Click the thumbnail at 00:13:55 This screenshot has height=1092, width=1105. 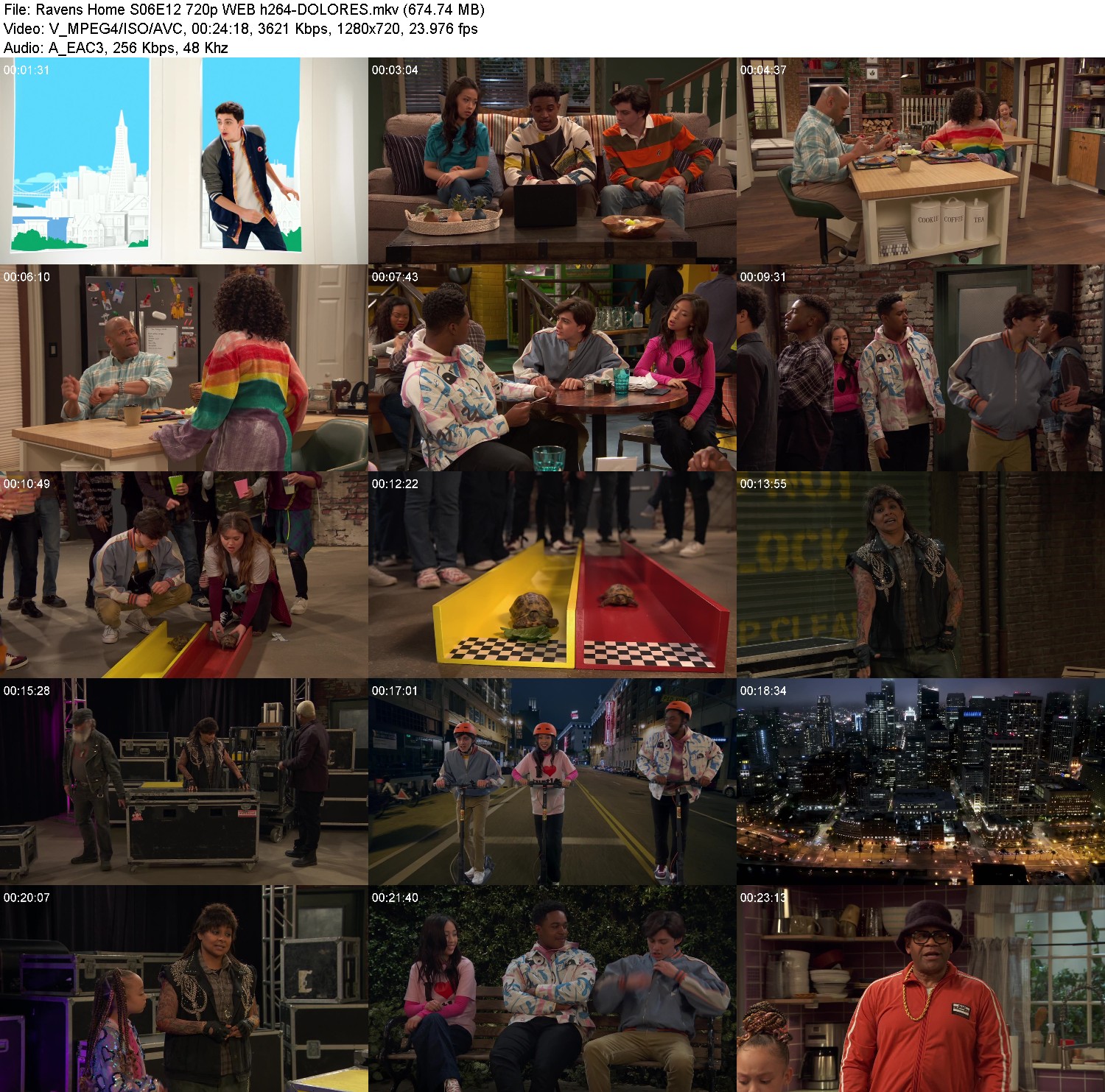coord(921,575)
